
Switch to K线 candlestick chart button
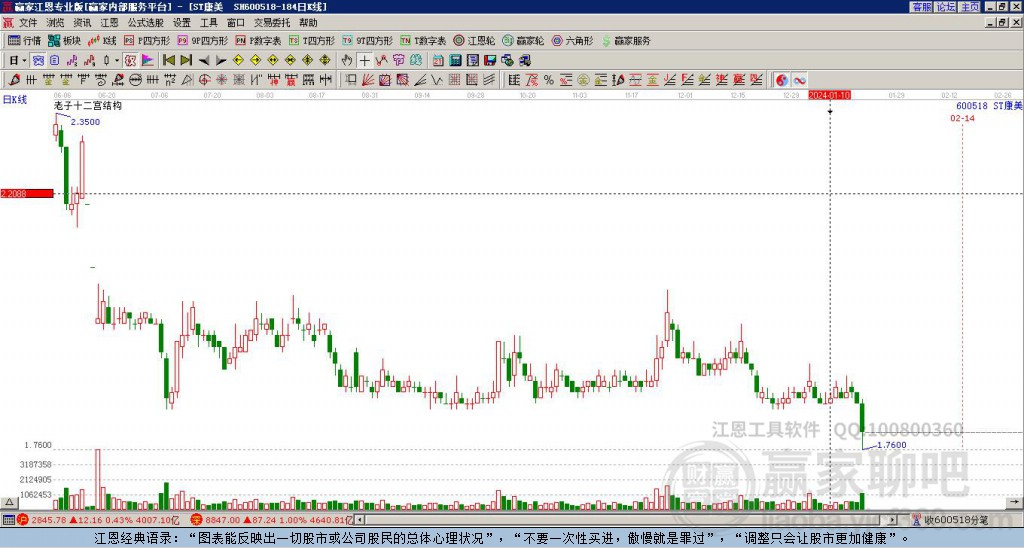102,40
